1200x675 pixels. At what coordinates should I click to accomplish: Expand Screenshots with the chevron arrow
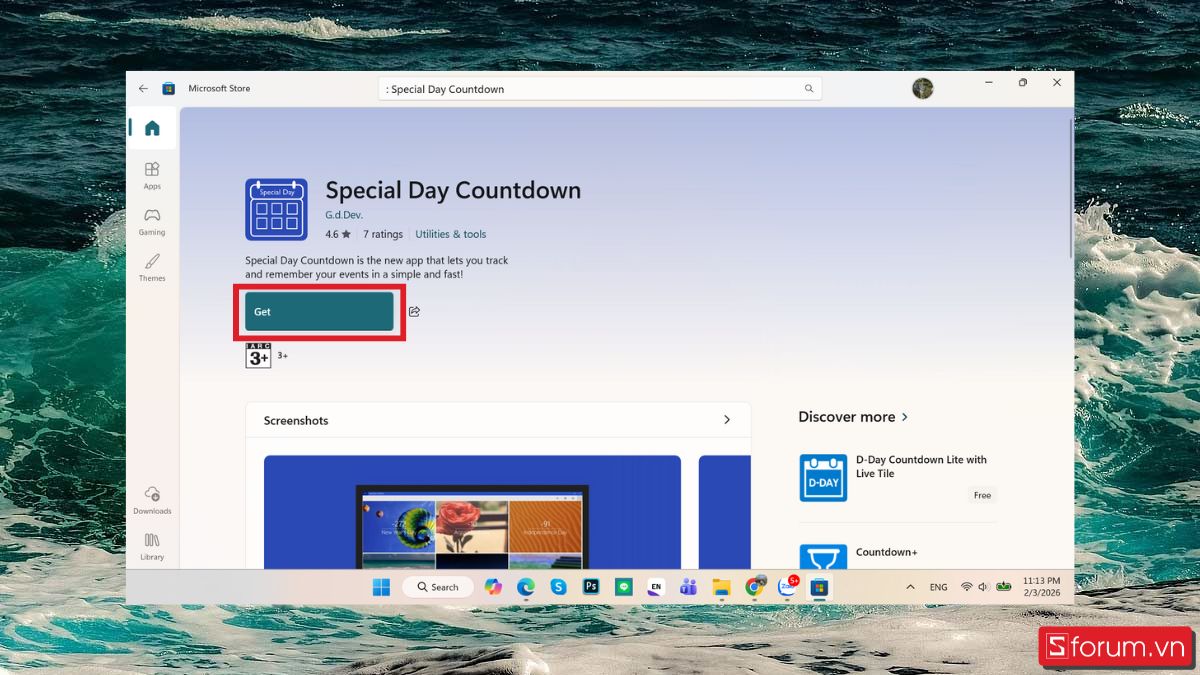pyautogui.click(x=727, y=420)
